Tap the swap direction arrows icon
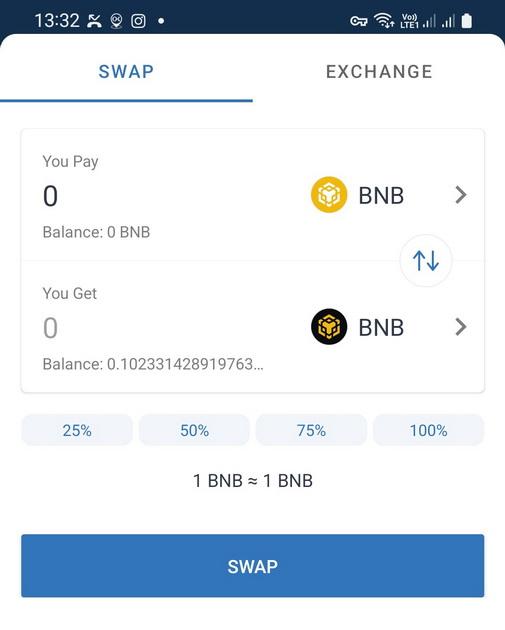This screenshot has width=505, height=630. pos(426,260)
